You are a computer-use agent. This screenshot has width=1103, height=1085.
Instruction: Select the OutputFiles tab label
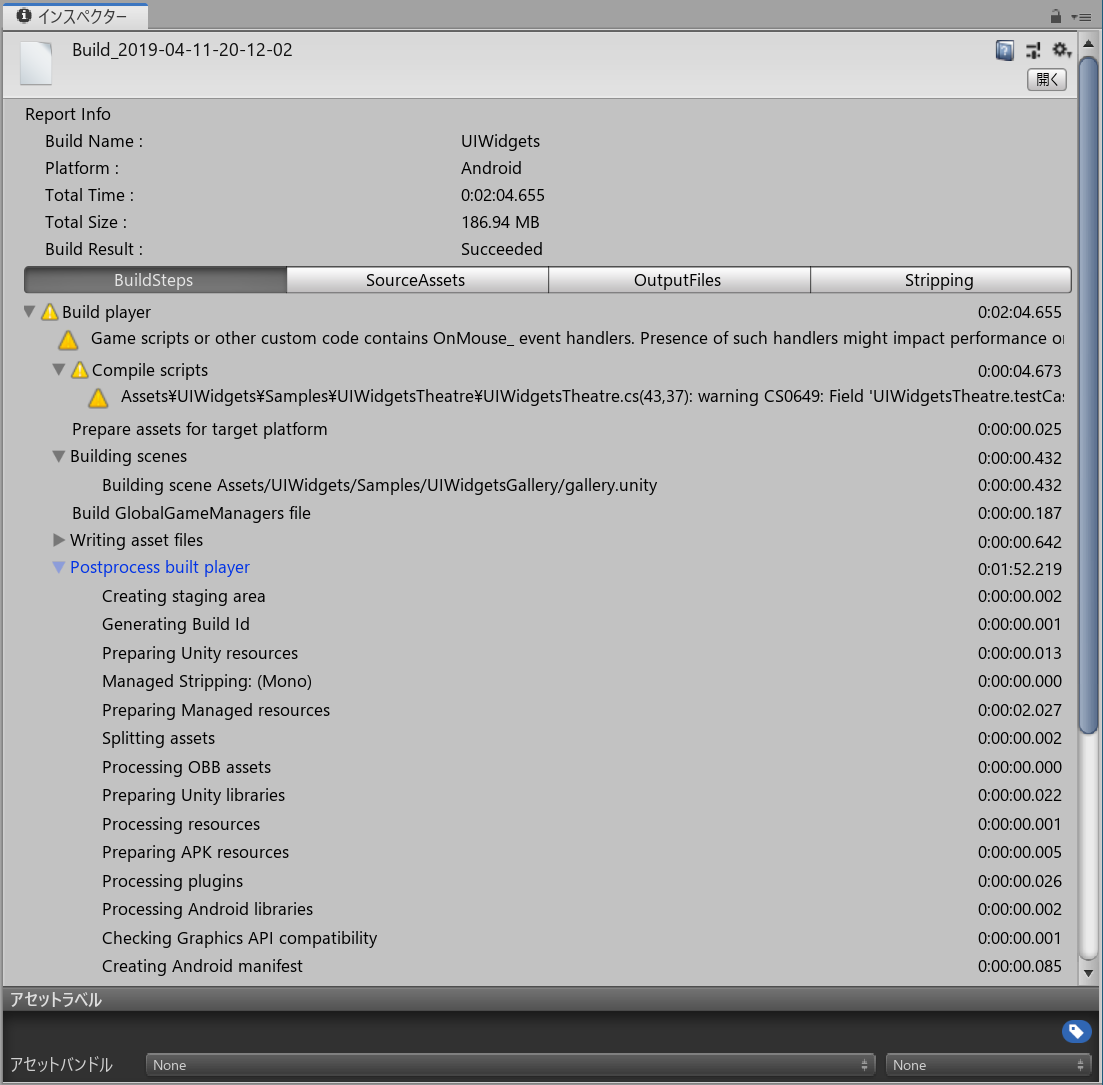(x=679, y=280)
